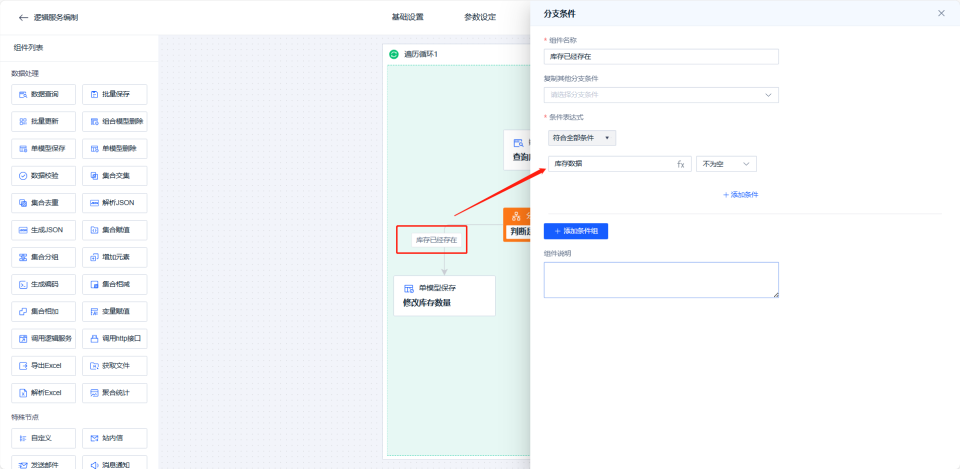The height and width of the screenshot is (469, 960).
Task: Pick the 批量更新 component icon
Action: (23, 121)
